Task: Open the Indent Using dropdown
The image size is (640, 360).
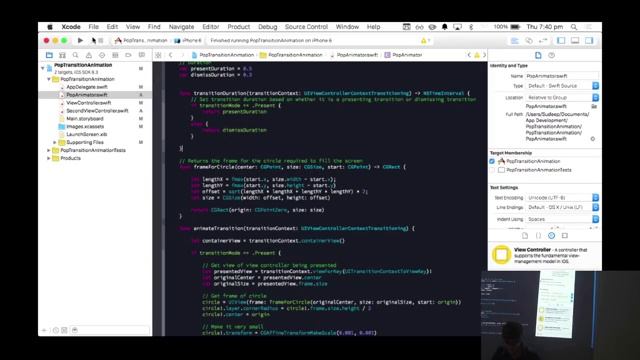Action: (x=562, y=219)
